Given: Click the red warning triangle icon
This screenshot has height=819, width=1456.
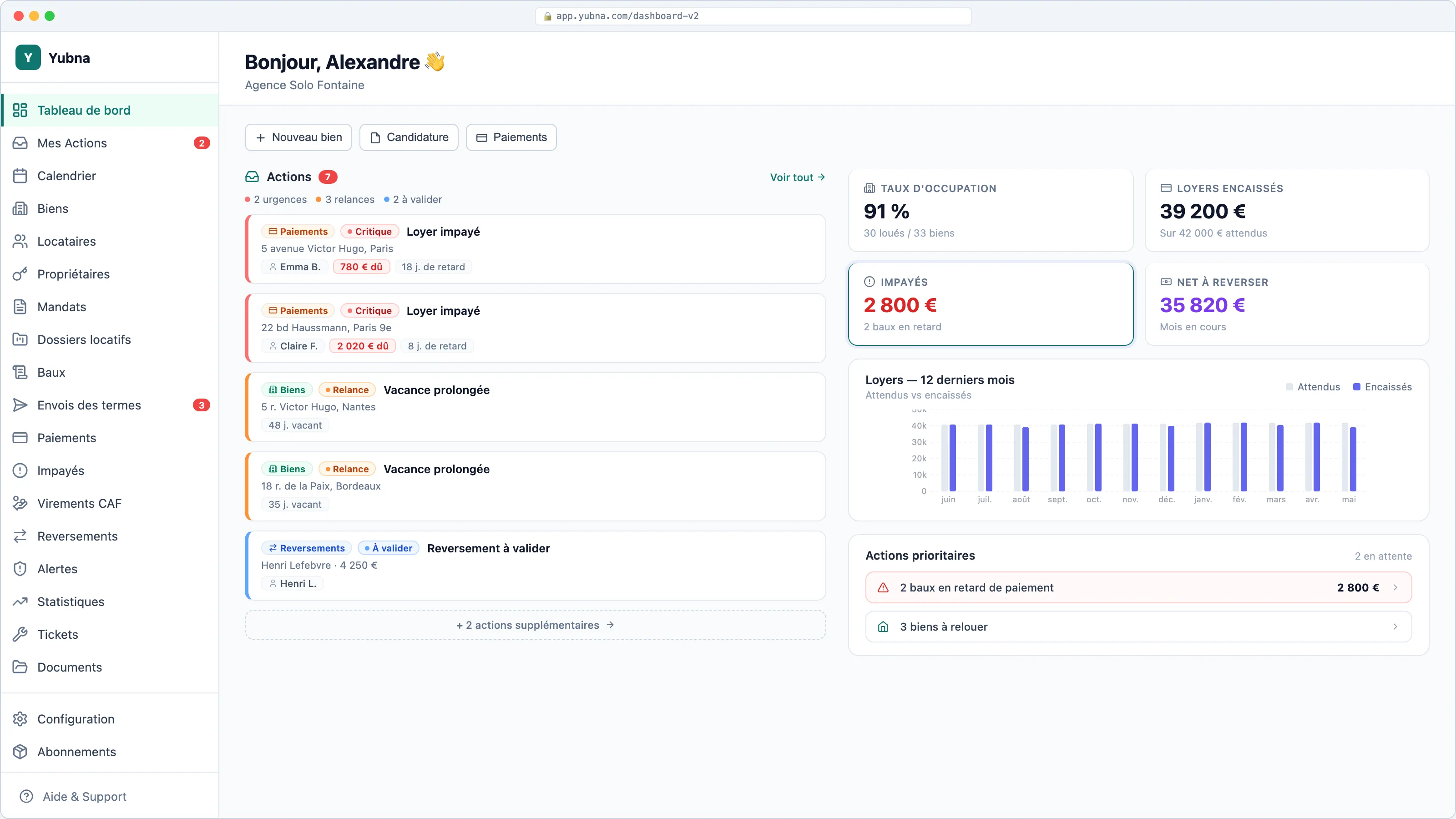Looking at the screenshot, I should 883,588.
